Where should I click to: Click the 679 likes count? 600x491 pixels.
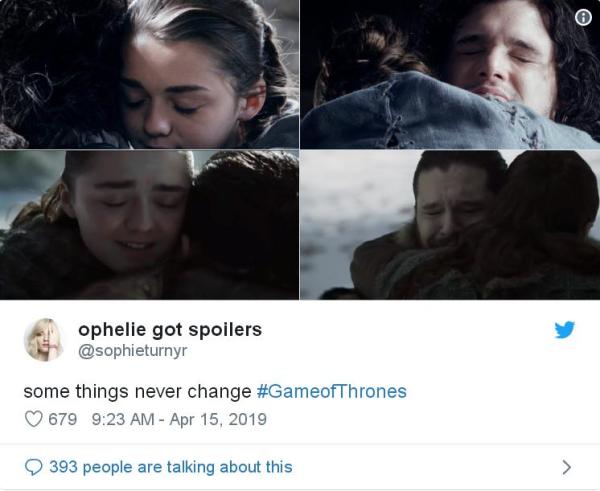click(x=63, y=419)
